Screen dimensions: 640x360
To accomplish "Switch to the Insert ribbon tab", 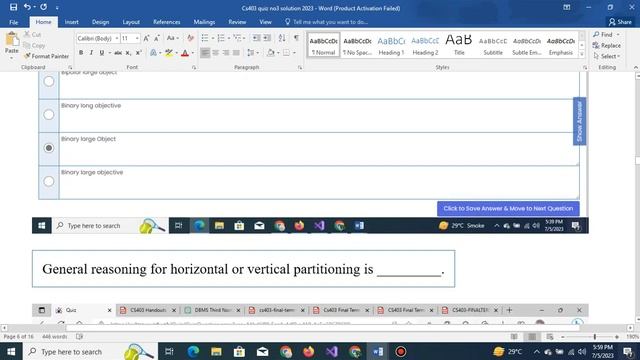I will (x=71, y=22).
